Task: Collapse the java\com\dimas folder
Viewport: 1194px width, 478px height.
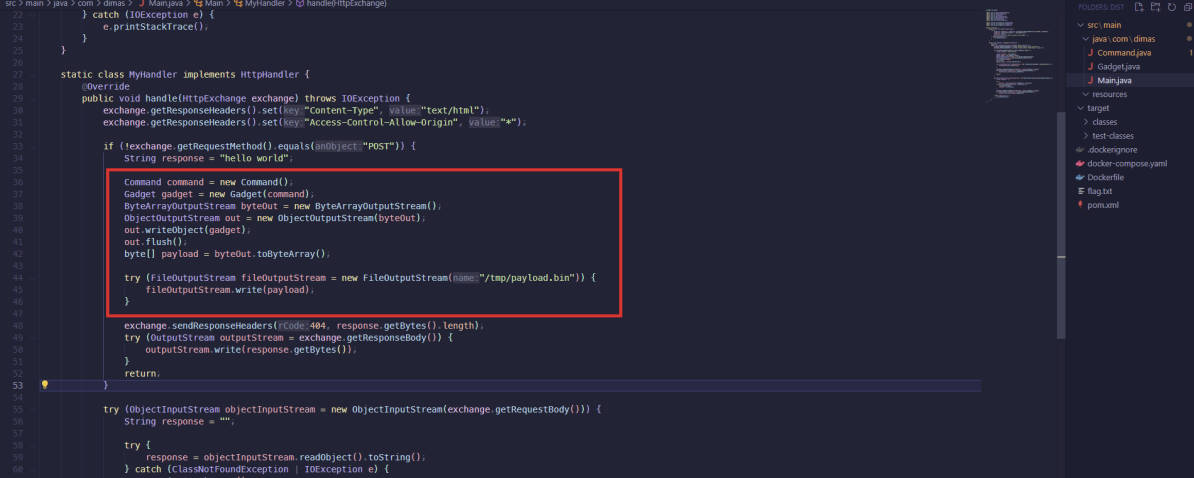Action: 1085,39
